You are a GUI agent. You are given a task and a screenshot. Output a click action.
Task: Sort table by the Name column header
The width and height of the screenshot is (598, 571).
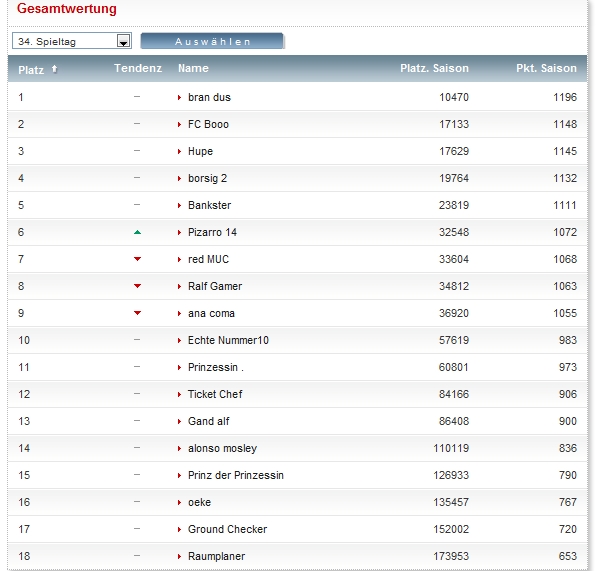[x=193, y=68]
